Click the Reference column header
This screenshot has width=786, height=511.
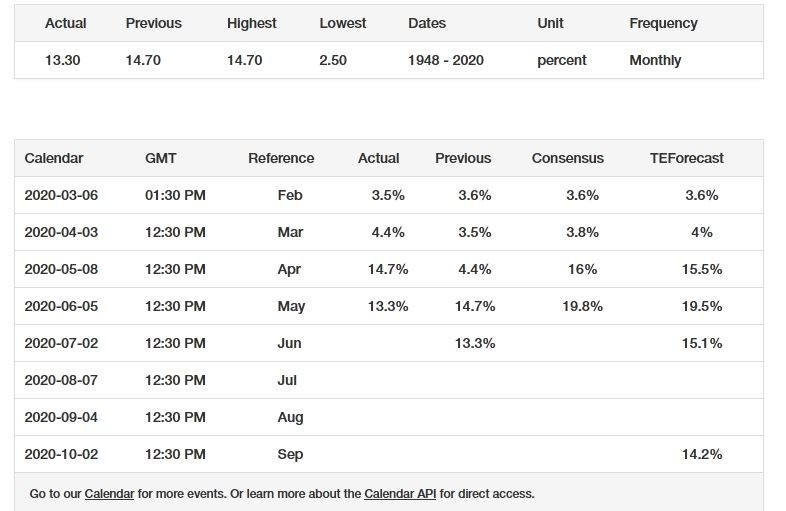tap(281, 158)
